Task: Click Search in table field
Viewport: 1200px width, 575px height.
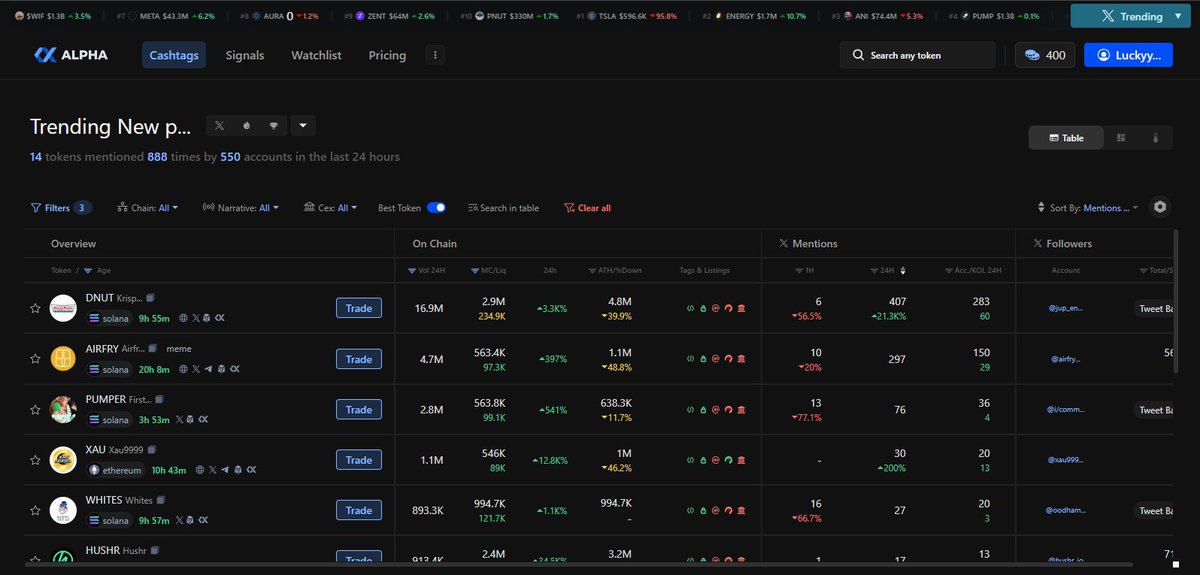Action: pyautogui.click(x=503, y=208)
